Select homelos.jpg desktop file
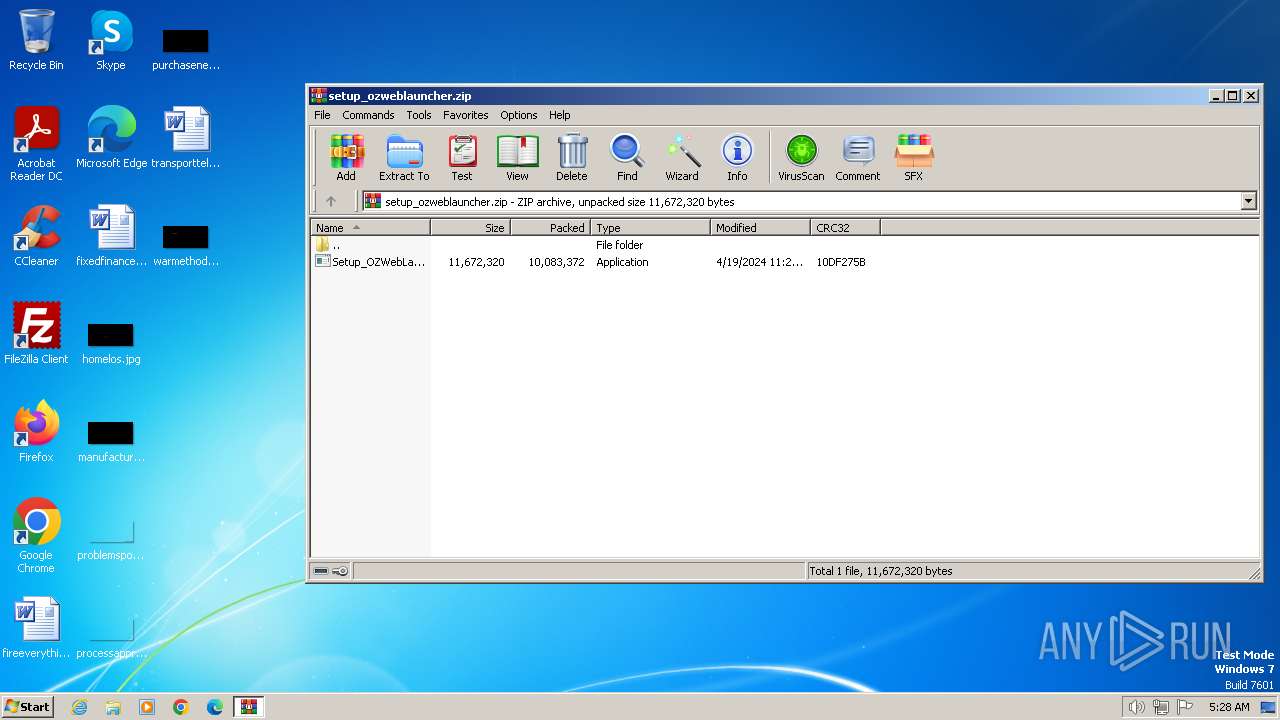The image size is (1280, 720). click(x=111, y=343)
